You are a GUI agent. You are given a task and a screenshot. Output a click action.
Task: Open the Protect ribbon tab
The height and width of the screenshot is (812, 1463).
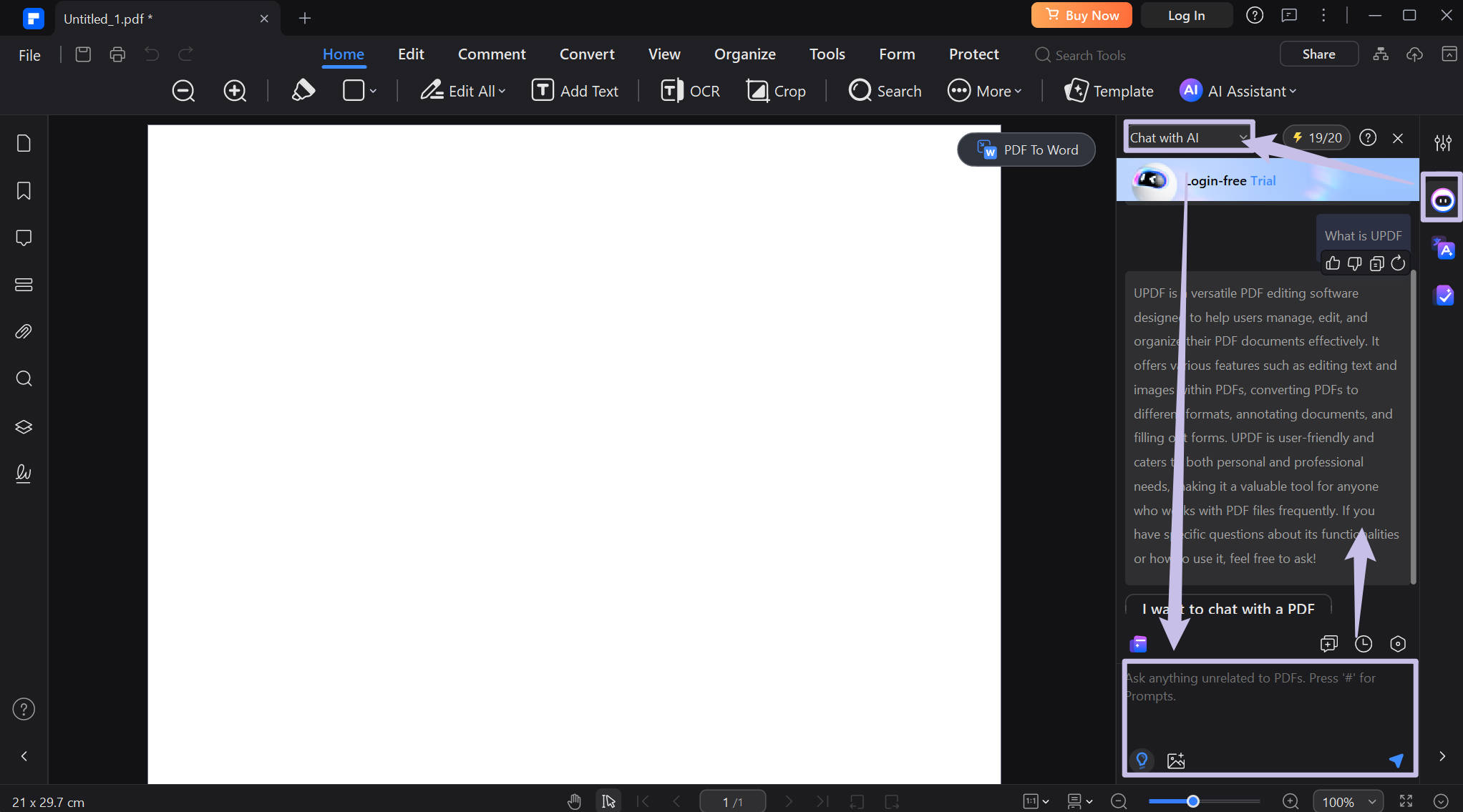(x=973, y=54)
